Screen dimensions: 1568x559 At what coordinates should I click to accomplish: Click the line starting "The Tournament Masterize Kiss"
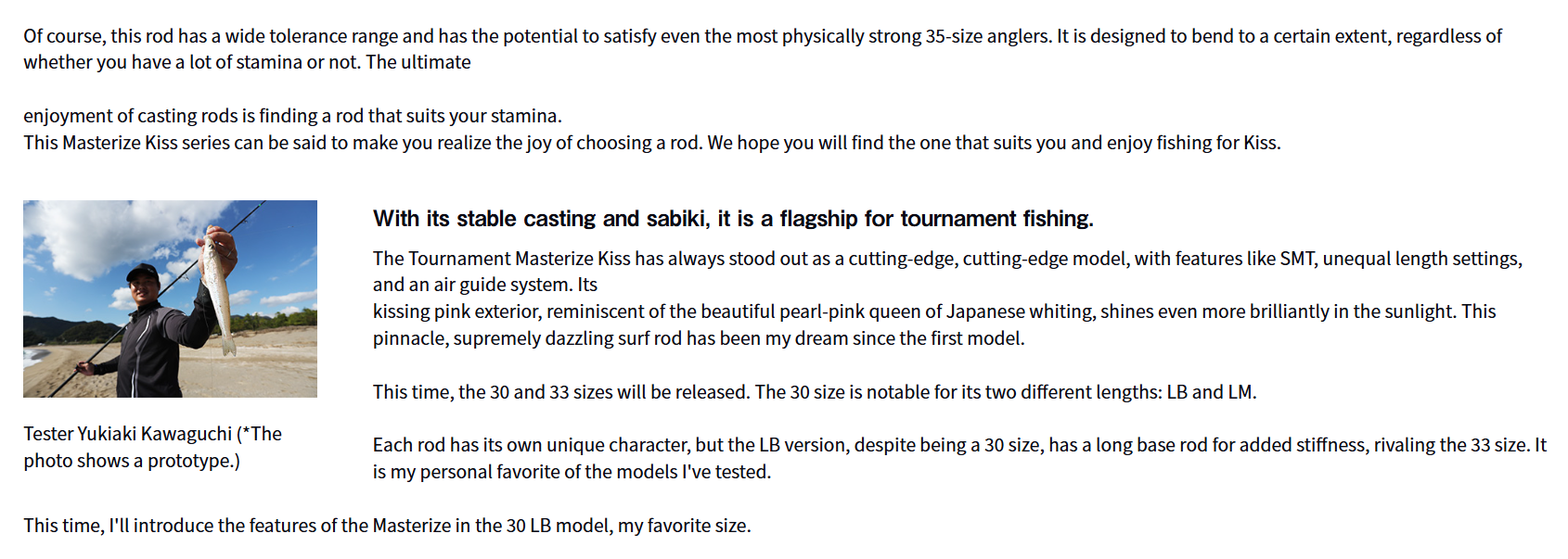(x=947, y=259)
